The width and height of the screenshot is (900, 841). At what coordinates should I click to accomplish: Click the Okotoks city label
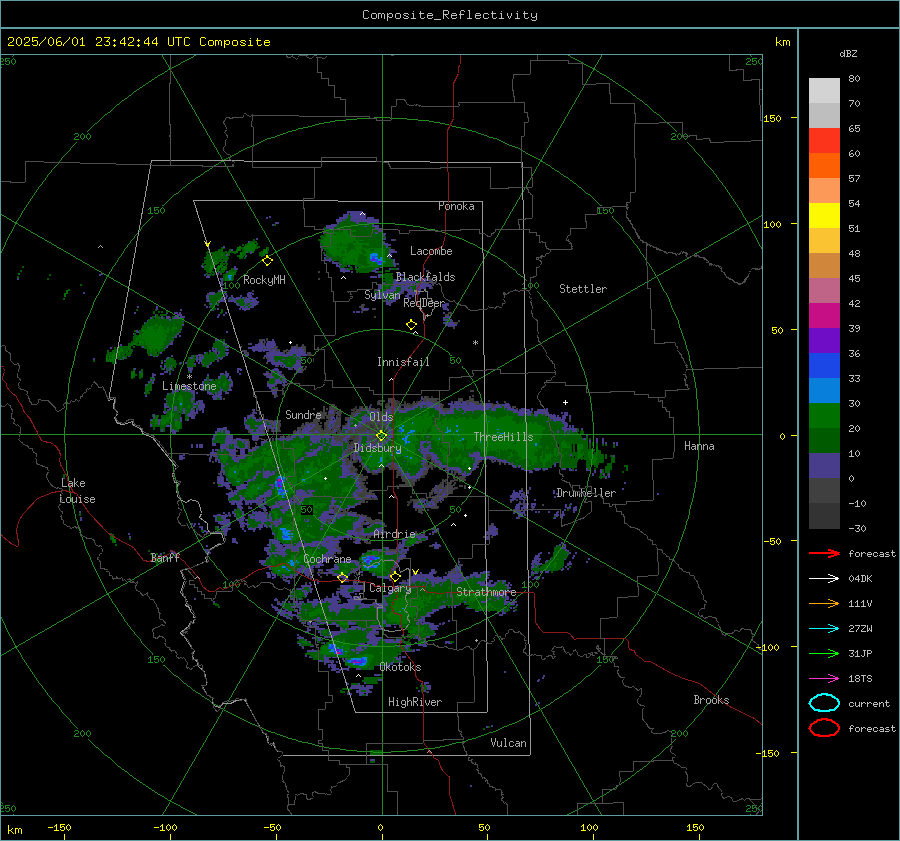pos(400,667)
